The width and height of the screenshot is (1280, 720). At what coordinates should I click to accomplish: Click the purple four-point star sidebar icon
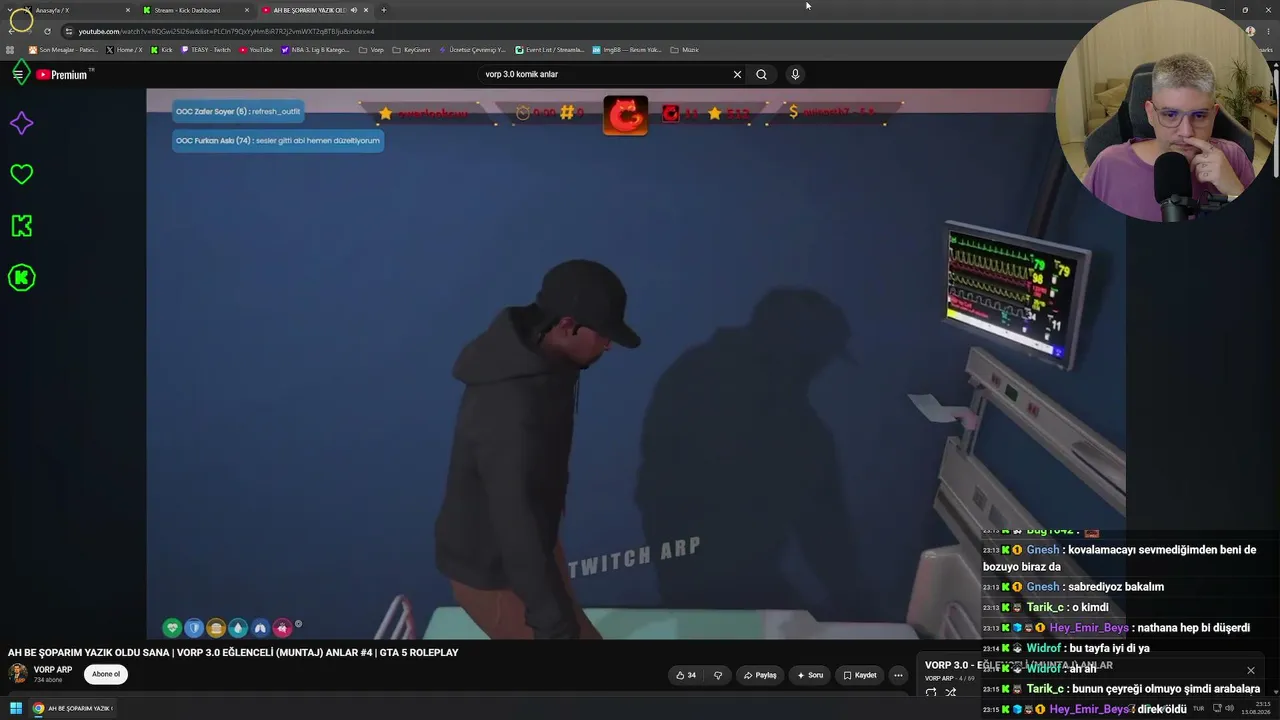click(x=21, y=123)
